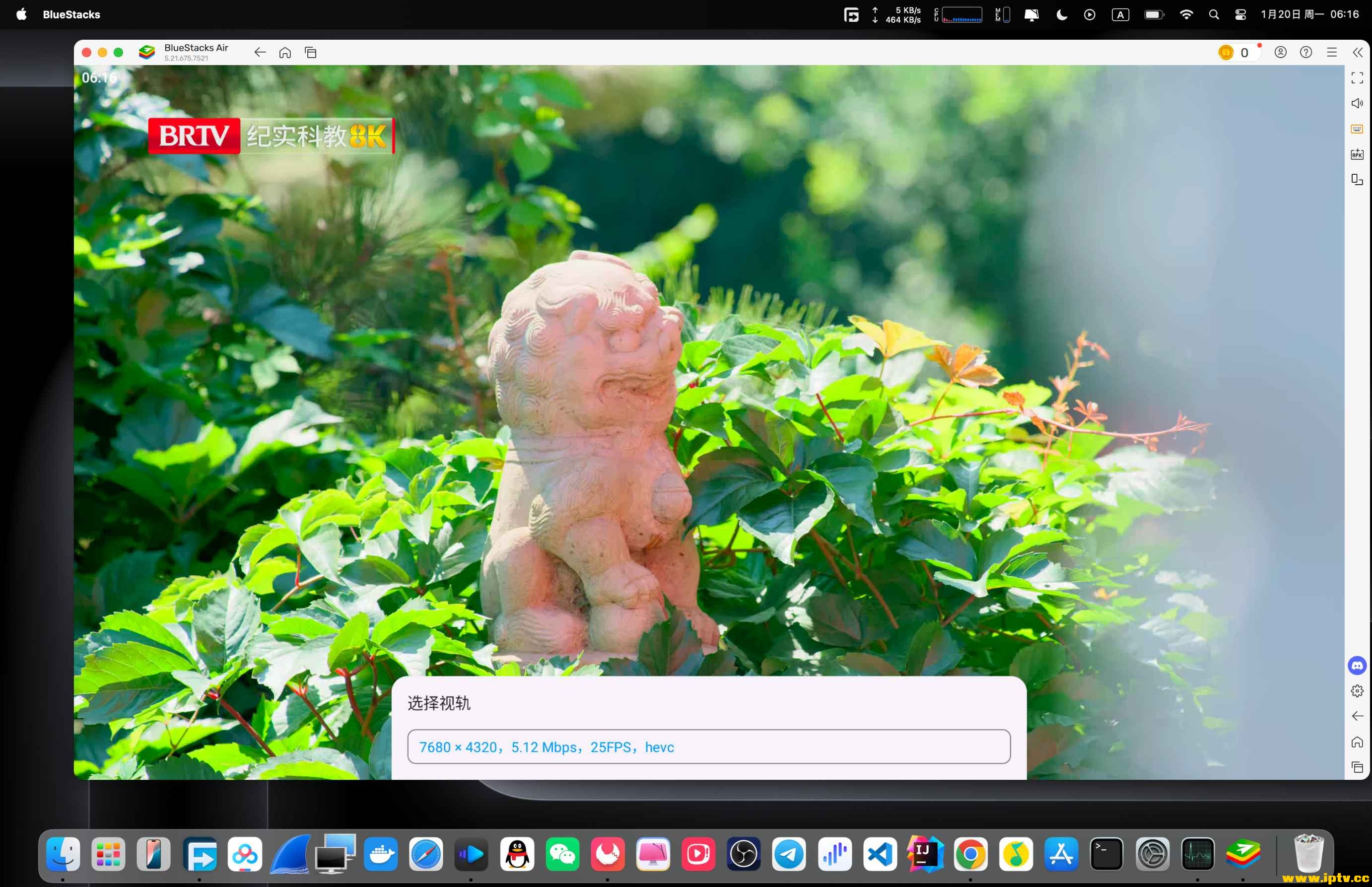Click the home icon in side toolbar
Screen dimensions: 1372x887
1357,742
